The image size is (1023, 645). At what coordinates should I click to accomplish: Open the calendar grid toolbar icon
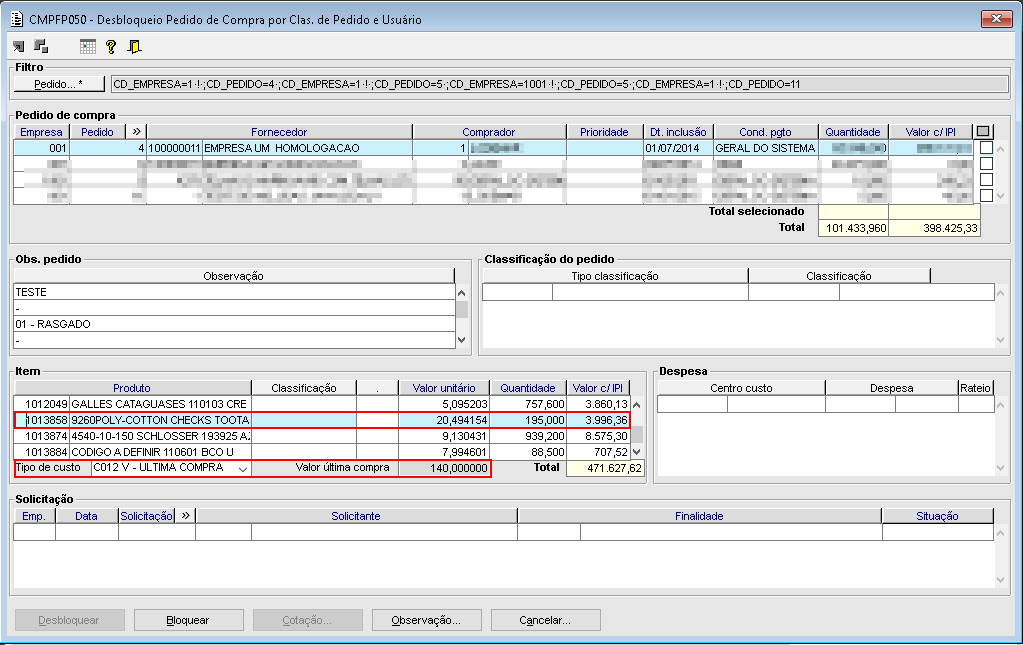coord(88,46)
